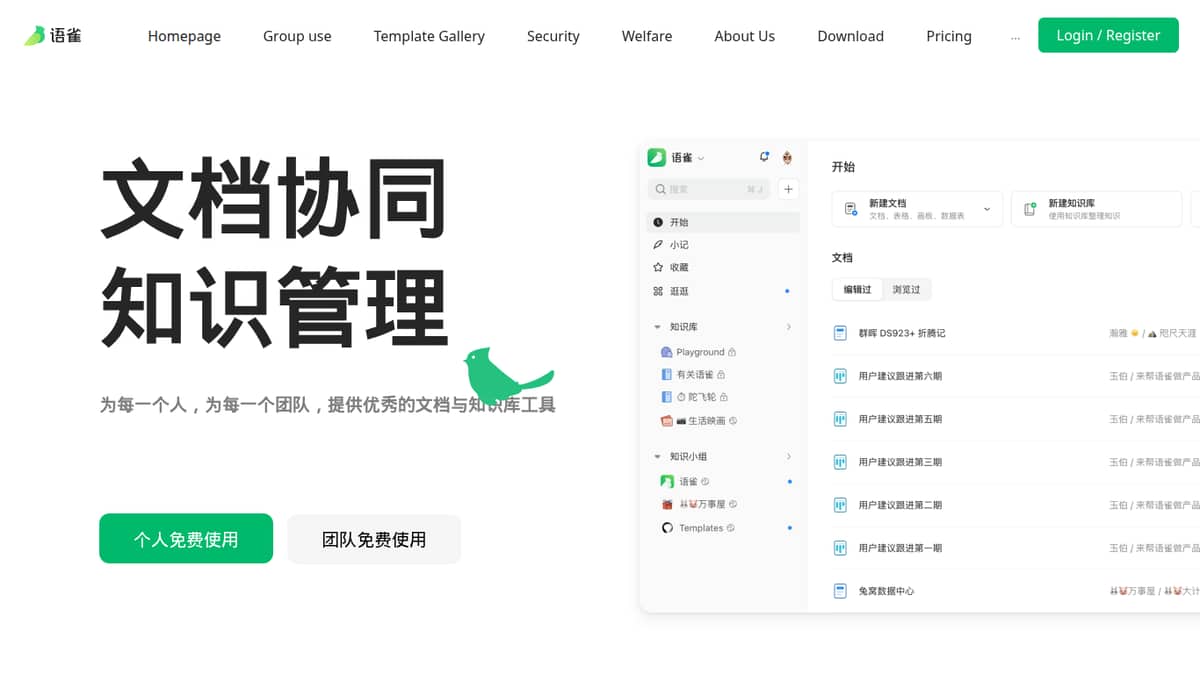
Task: Open the 用户建议跟进第六期 board icon
Action: tap(841, 376)
